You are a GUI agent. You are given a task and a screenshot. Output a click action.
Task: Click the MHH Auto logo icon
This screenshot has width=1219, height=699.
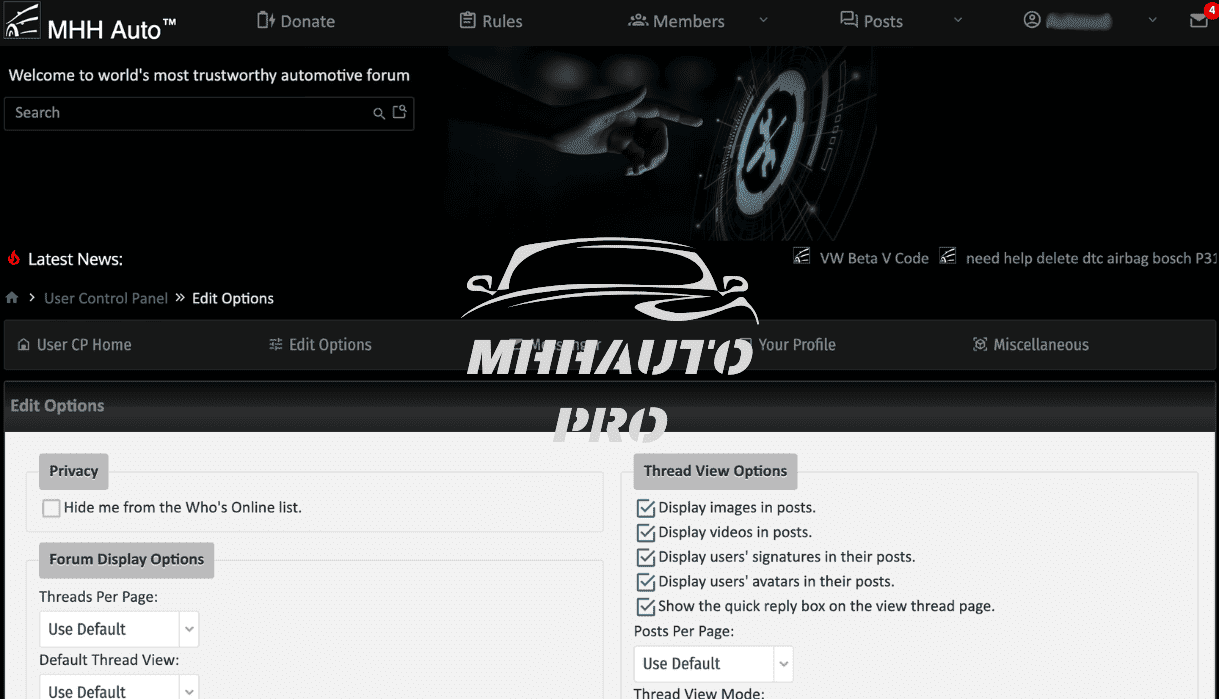(22, 22)
